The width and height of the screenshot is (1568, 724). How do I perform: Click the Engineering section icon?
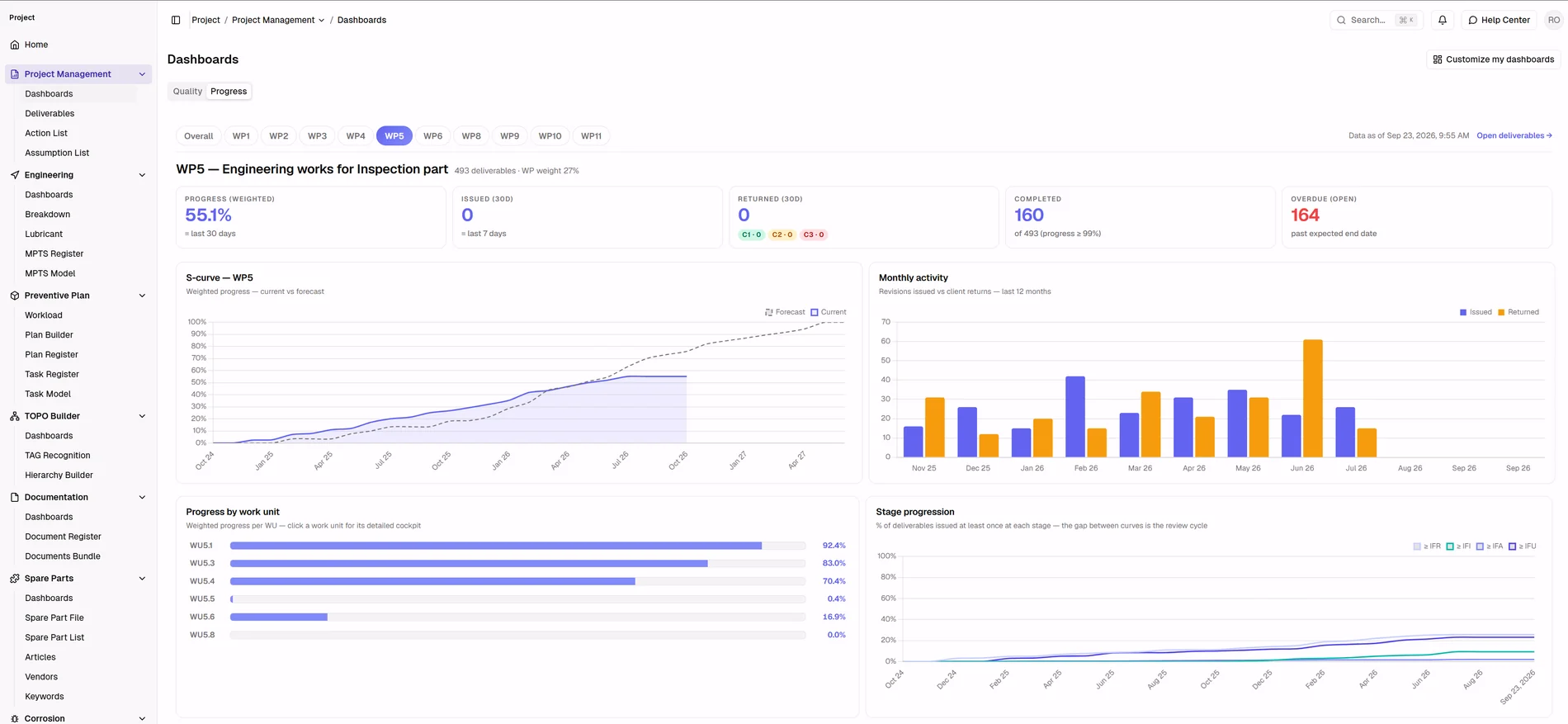[x=15, y=175]
